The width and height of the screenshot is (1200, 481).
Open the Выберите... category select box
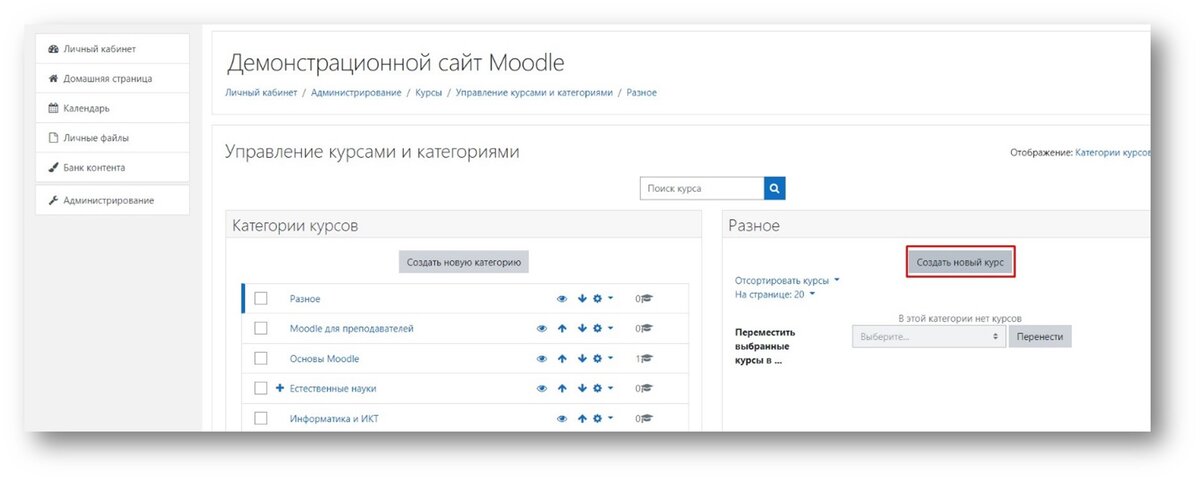tap(928, 337)
